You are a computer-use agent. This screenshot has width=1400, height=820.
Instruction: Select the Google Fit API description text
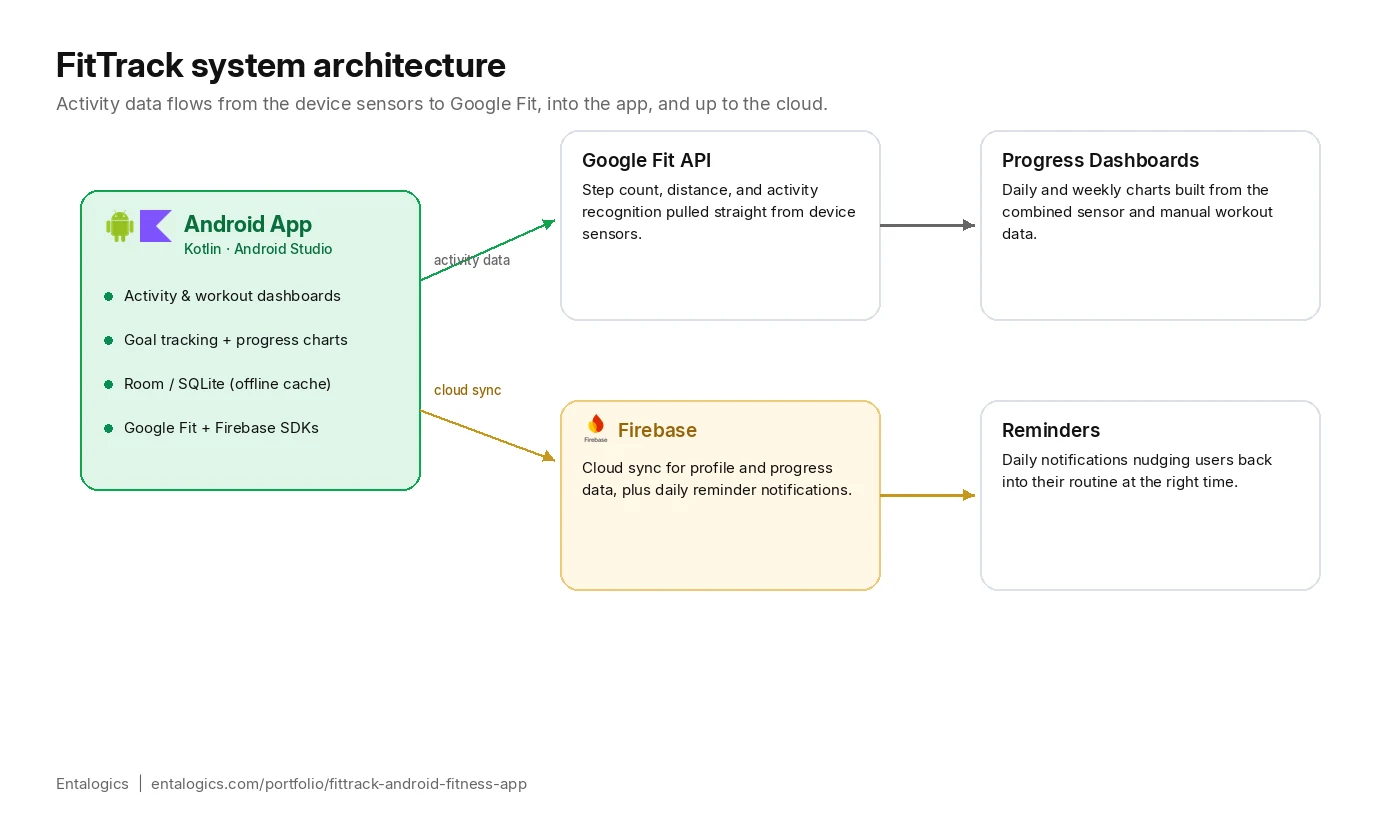point(719,212)
